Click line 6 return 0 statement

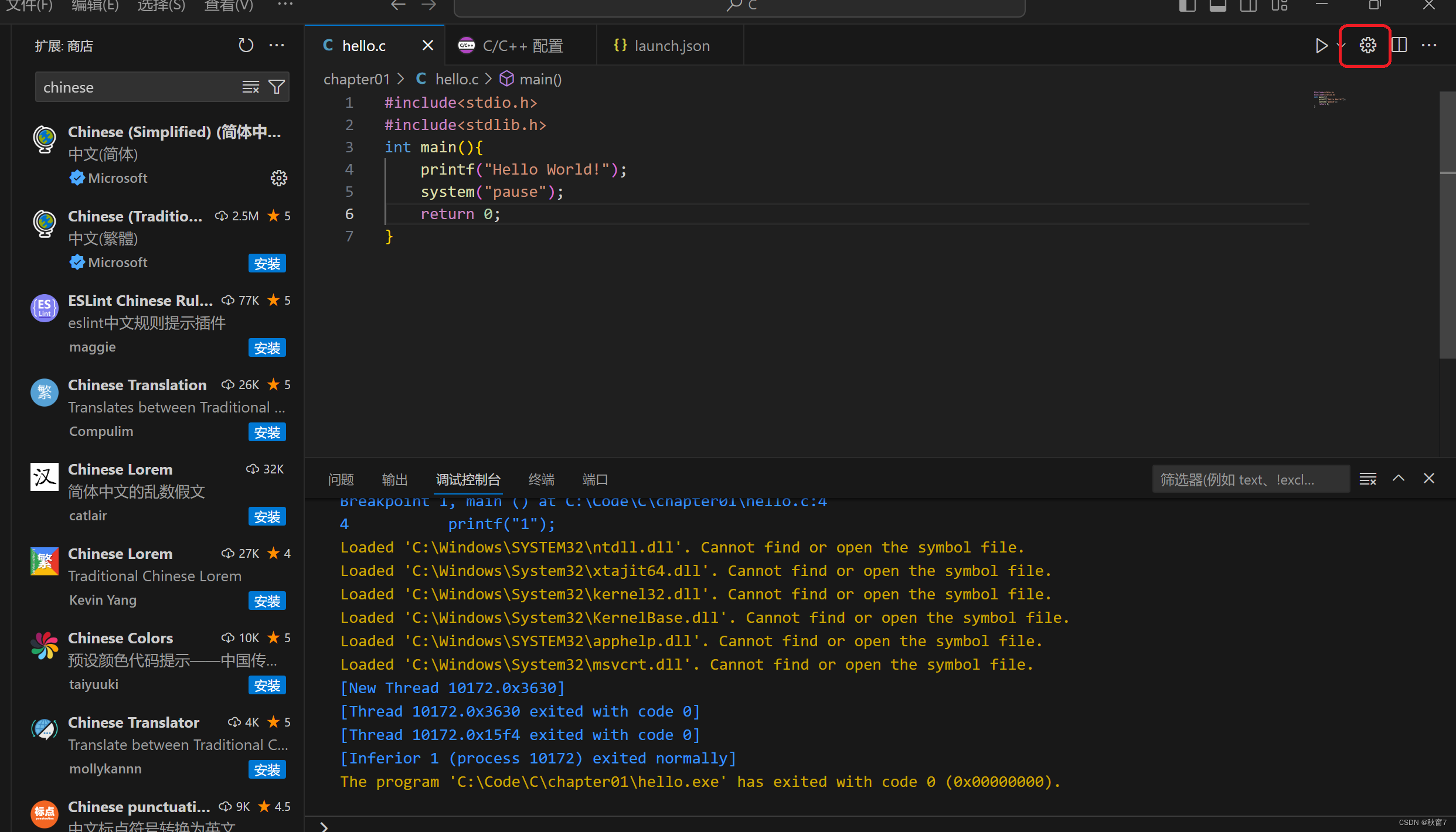point(460,214)
